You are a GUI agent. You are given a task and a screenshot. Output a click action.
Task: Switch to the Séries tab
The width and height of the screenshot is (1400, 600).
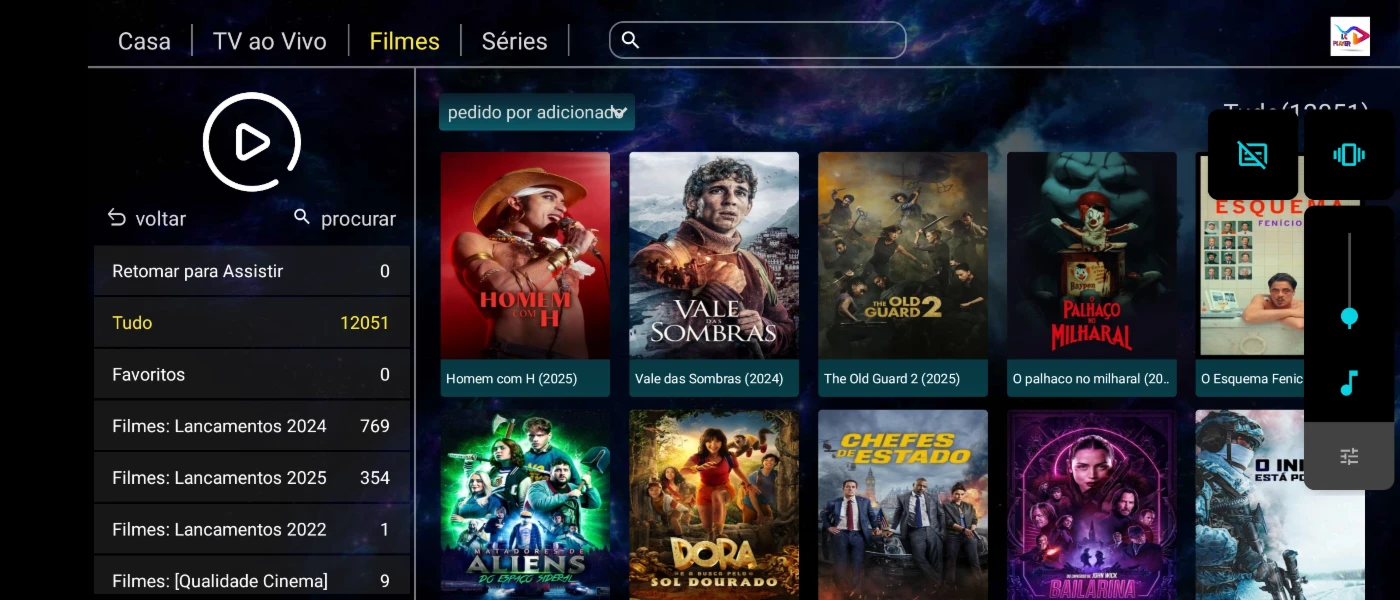click(514, 41)
